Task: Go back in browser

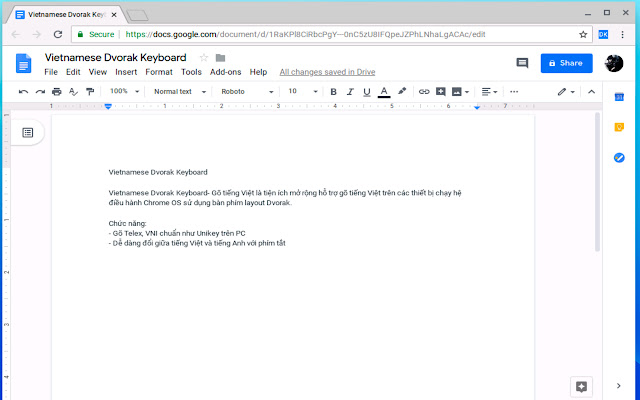Action: coord(16,34)
